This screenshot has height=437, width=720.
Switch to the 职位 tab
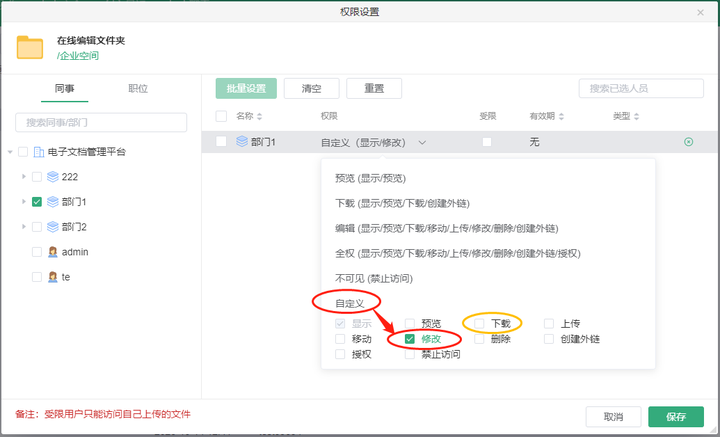(138, 89)
